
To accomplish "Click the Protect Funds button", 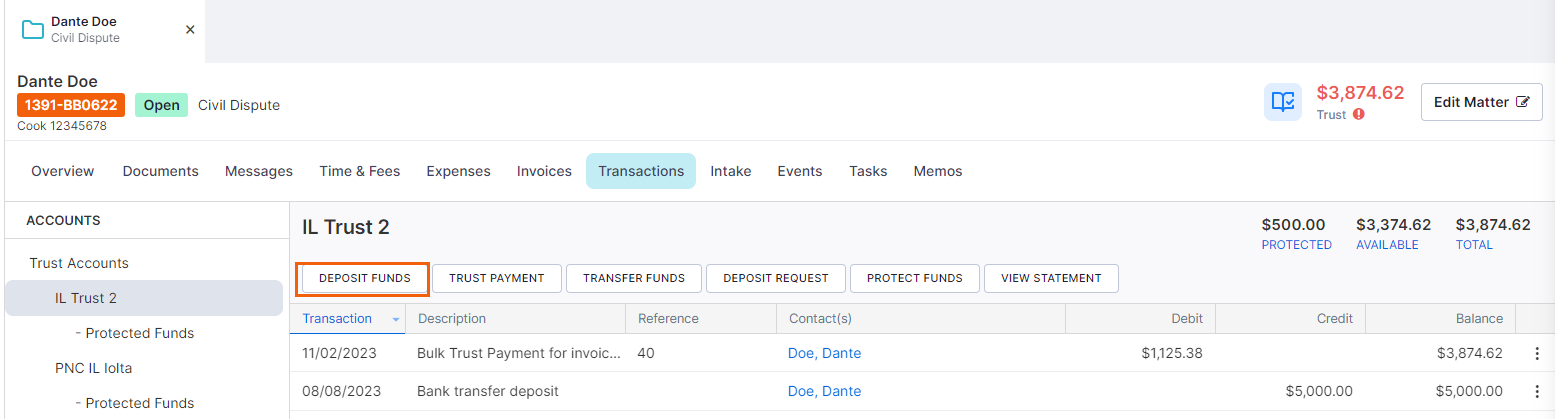I will [915, 278].
